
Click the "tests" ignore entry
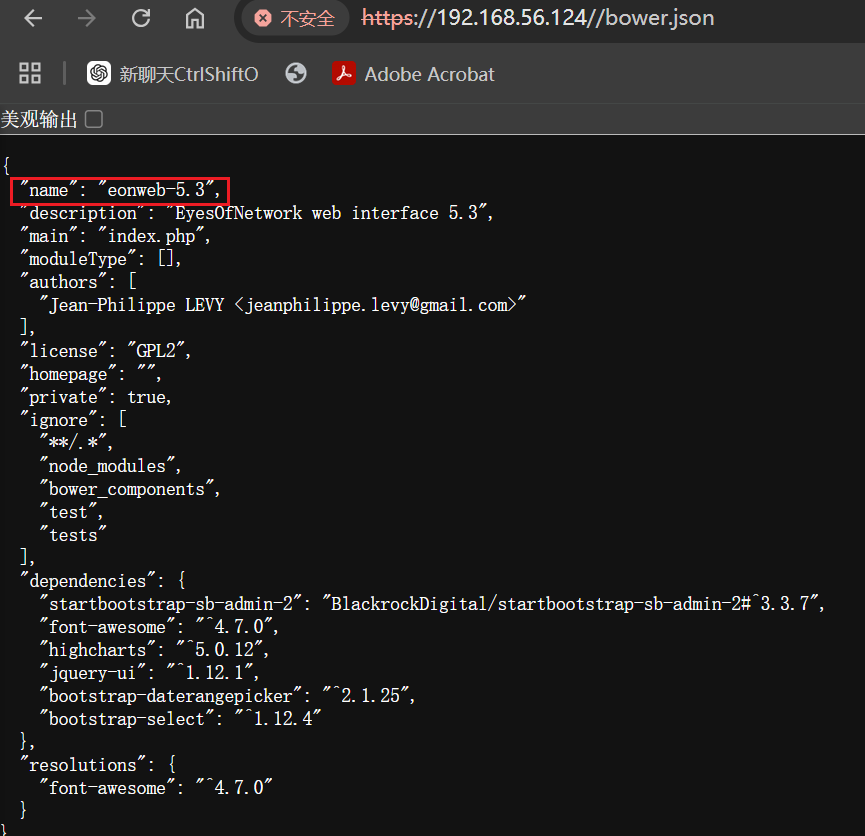tap(73, 535)
